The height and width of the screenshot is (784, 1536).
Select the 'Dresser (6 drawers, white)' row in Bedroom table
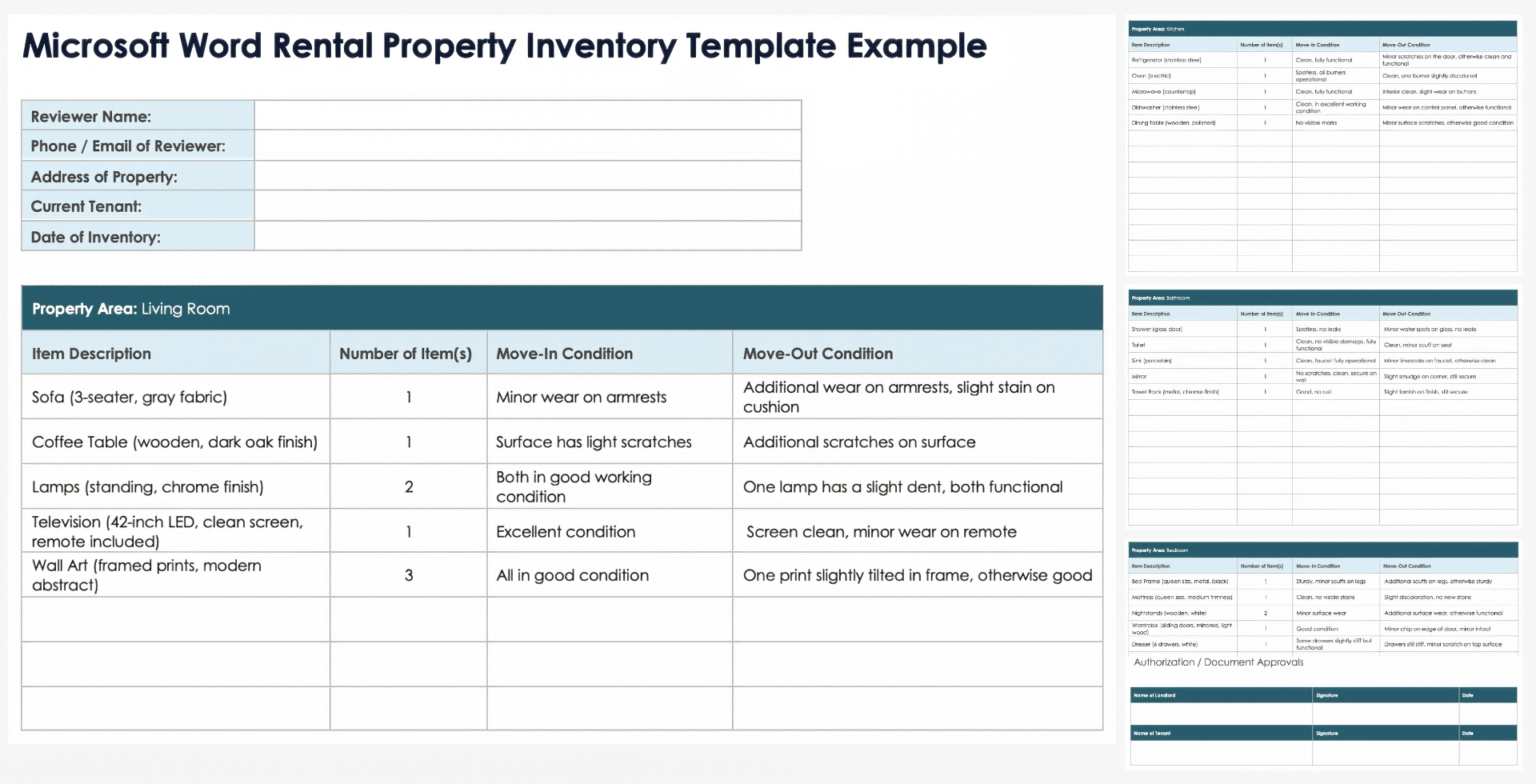coord(1322,644)
